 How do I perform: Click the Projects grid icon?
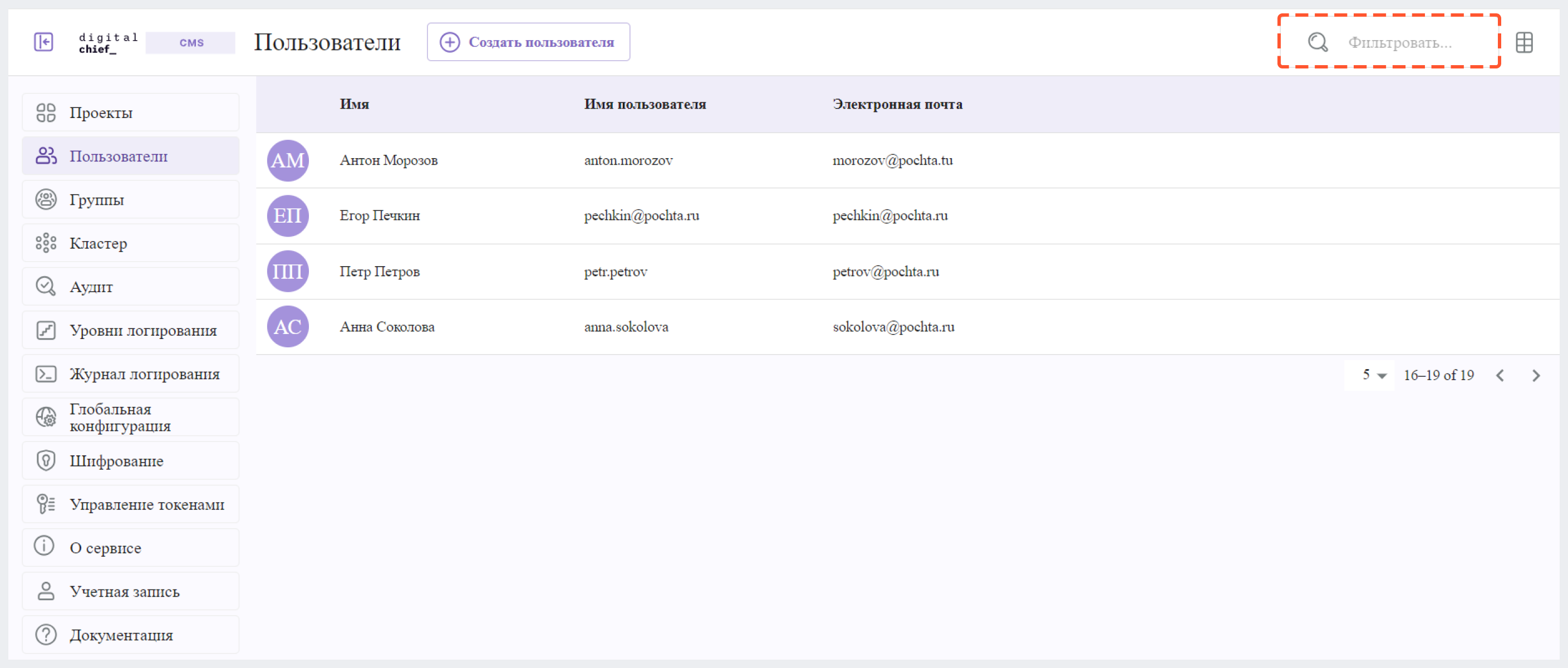coord(46,112)
